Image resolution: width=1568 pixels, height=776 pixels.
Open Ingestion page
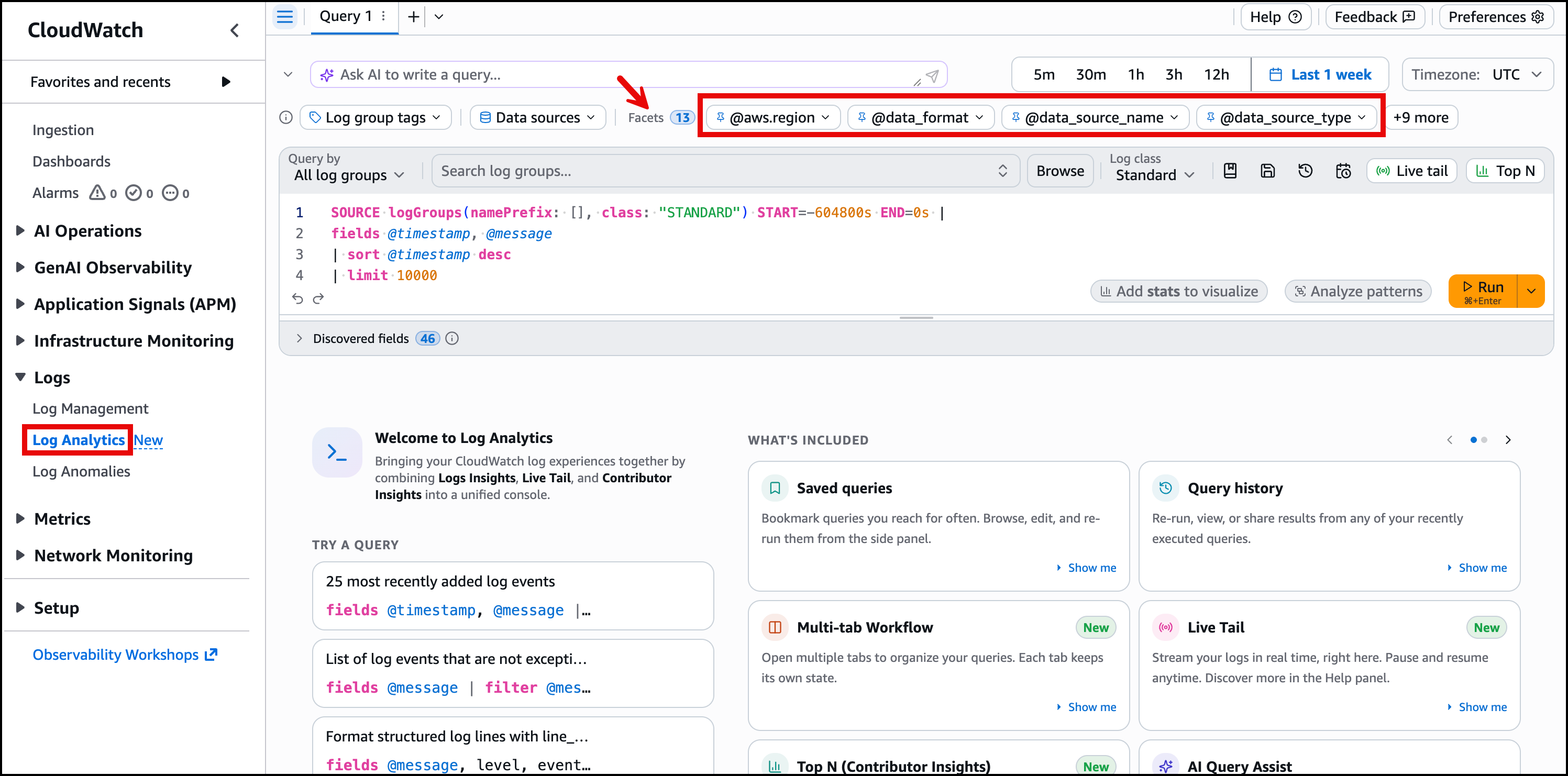tap(63, 130)
